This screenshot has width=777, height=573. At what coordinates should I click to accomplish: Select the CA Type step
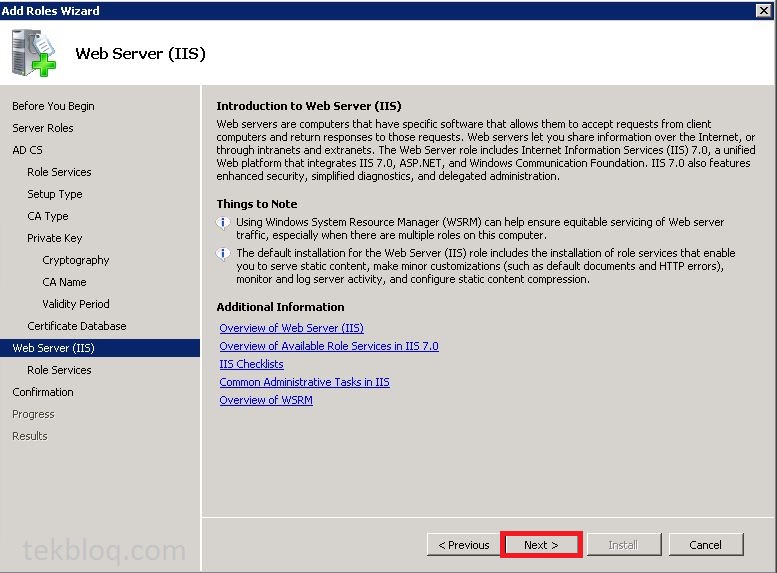click(48, 216)
